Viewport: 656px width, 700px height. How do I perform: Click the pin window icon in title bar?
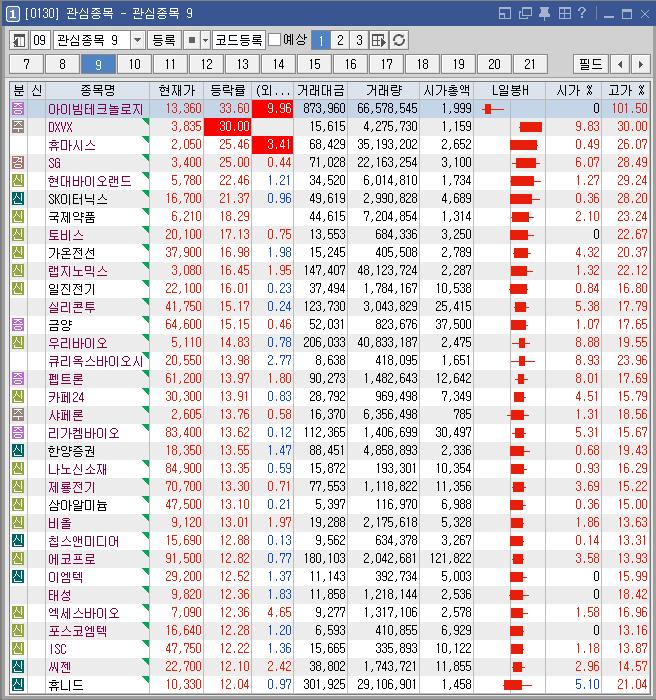coord(544,13)
